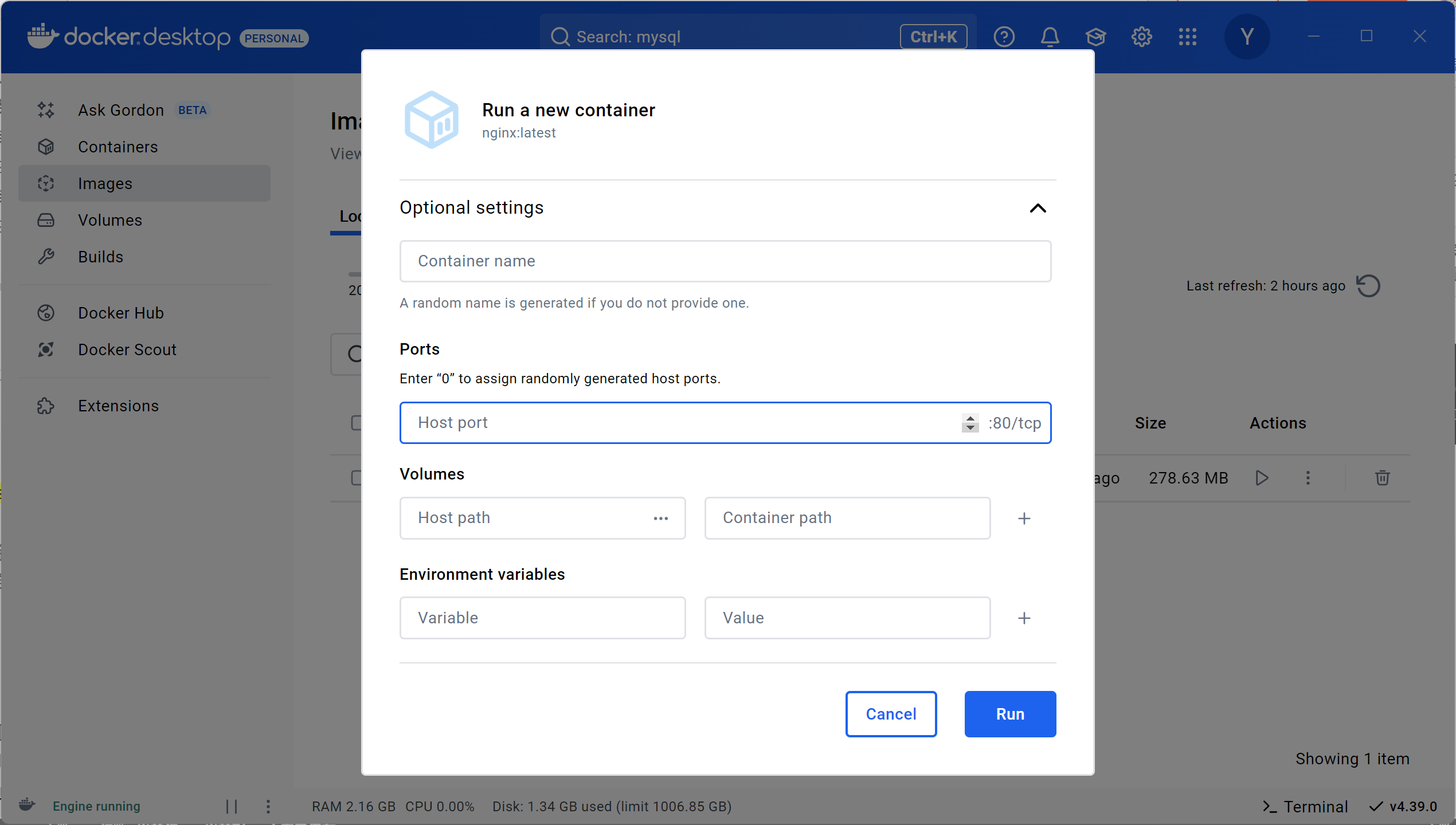Increase host port using stepper arrow

click(x=970, y=418)
